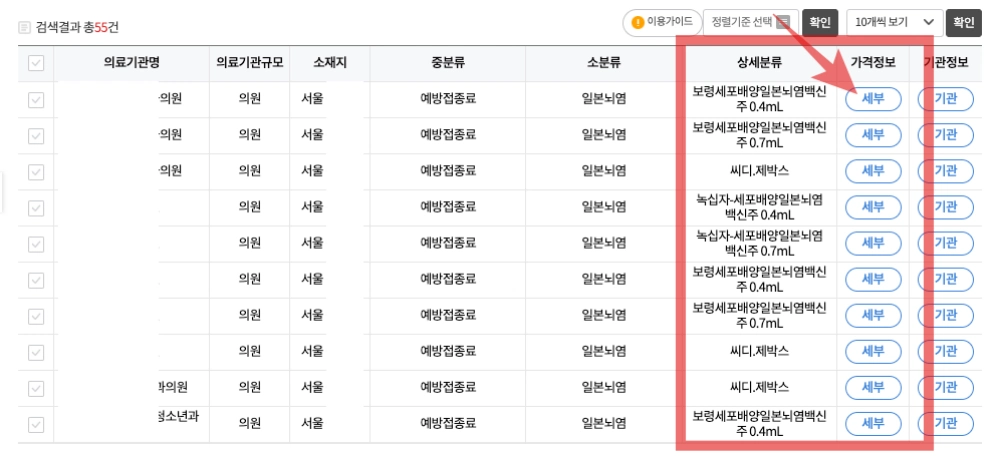Open 기관 info for 청소년과 row

[x=946, y=424]
